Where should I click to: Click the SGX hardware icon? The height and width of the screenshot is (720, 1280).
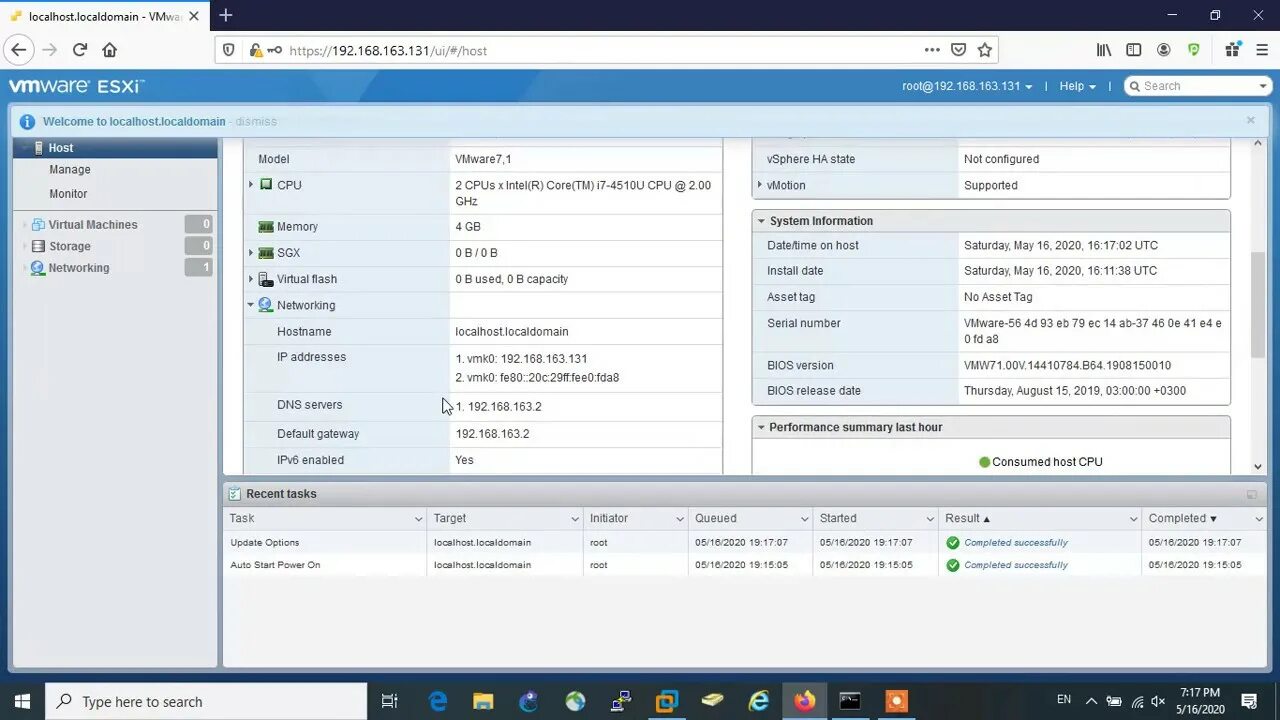(266, 253)
